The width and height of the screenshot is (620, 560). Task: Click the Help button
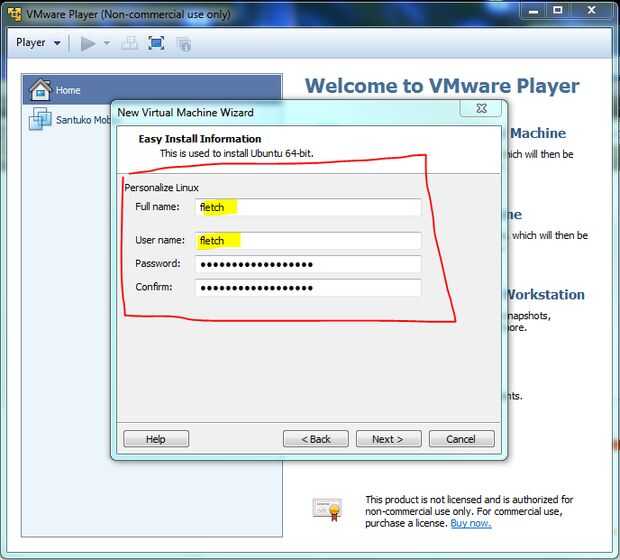click(156, 439)
